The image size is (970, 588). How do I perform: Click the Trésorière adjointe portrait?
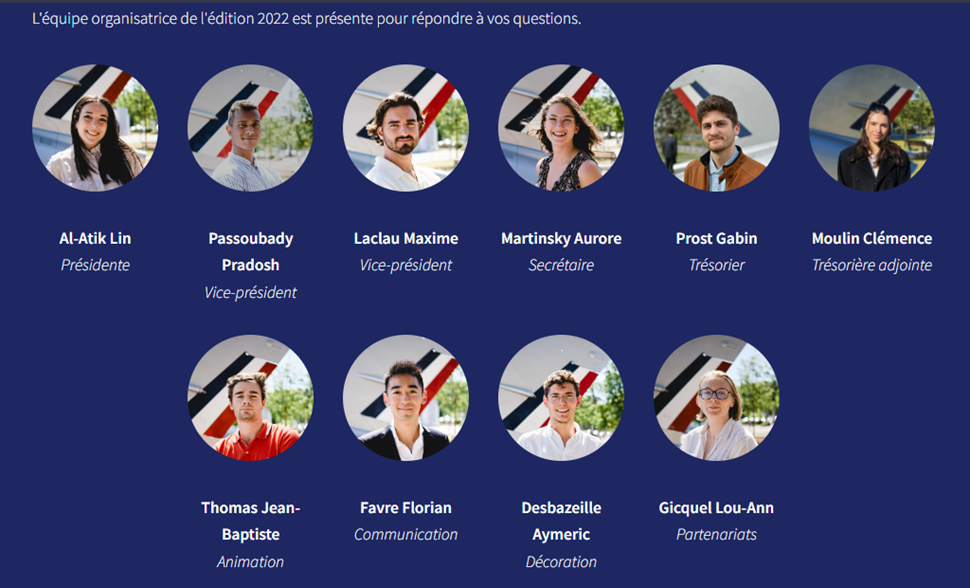[872, 128]
